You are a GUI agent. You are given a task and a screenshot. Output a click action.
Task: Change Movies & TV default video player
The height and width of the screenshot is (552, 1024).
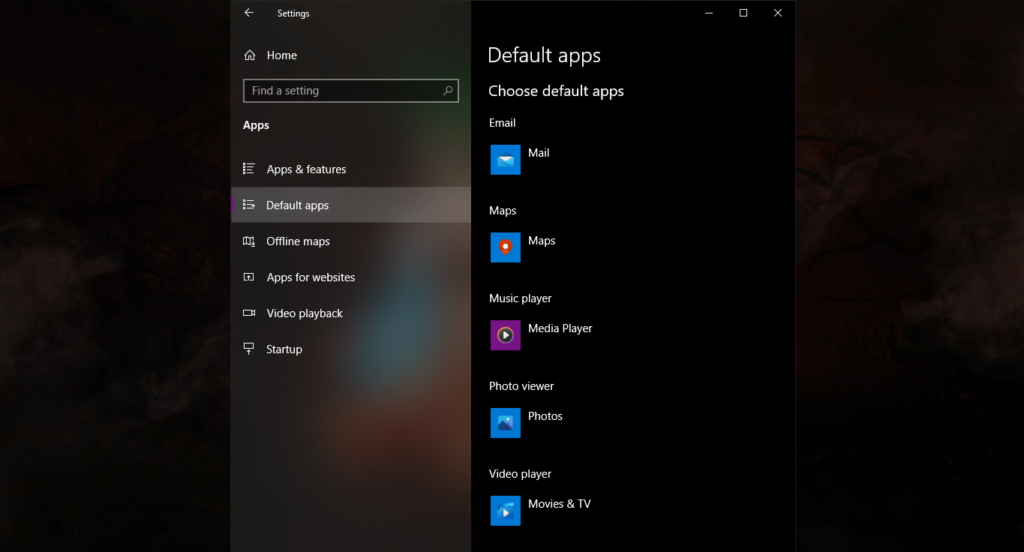(x=559, y=504)
